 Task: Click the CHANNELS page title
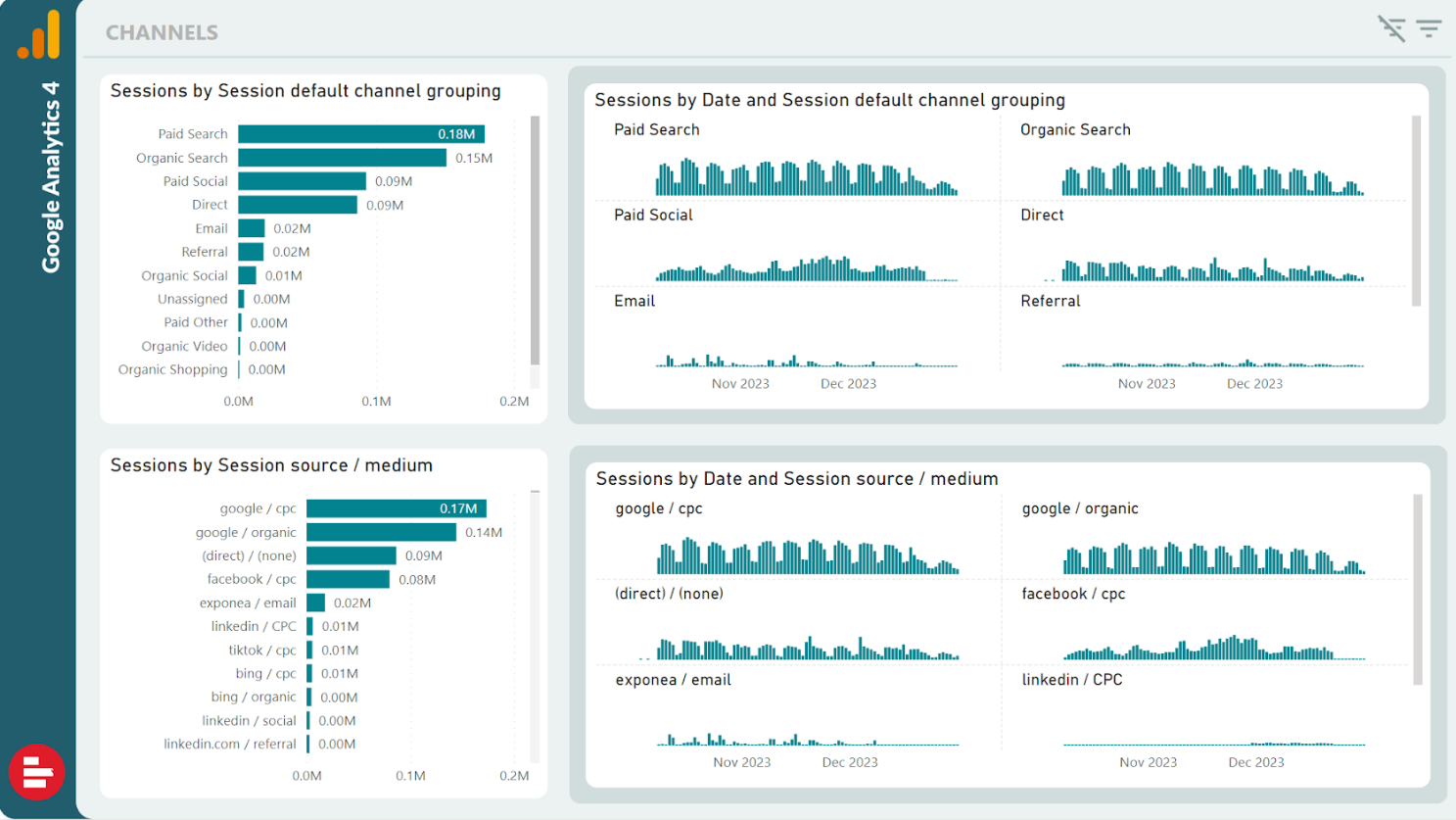pyautogui.click(x=162, y=32)
